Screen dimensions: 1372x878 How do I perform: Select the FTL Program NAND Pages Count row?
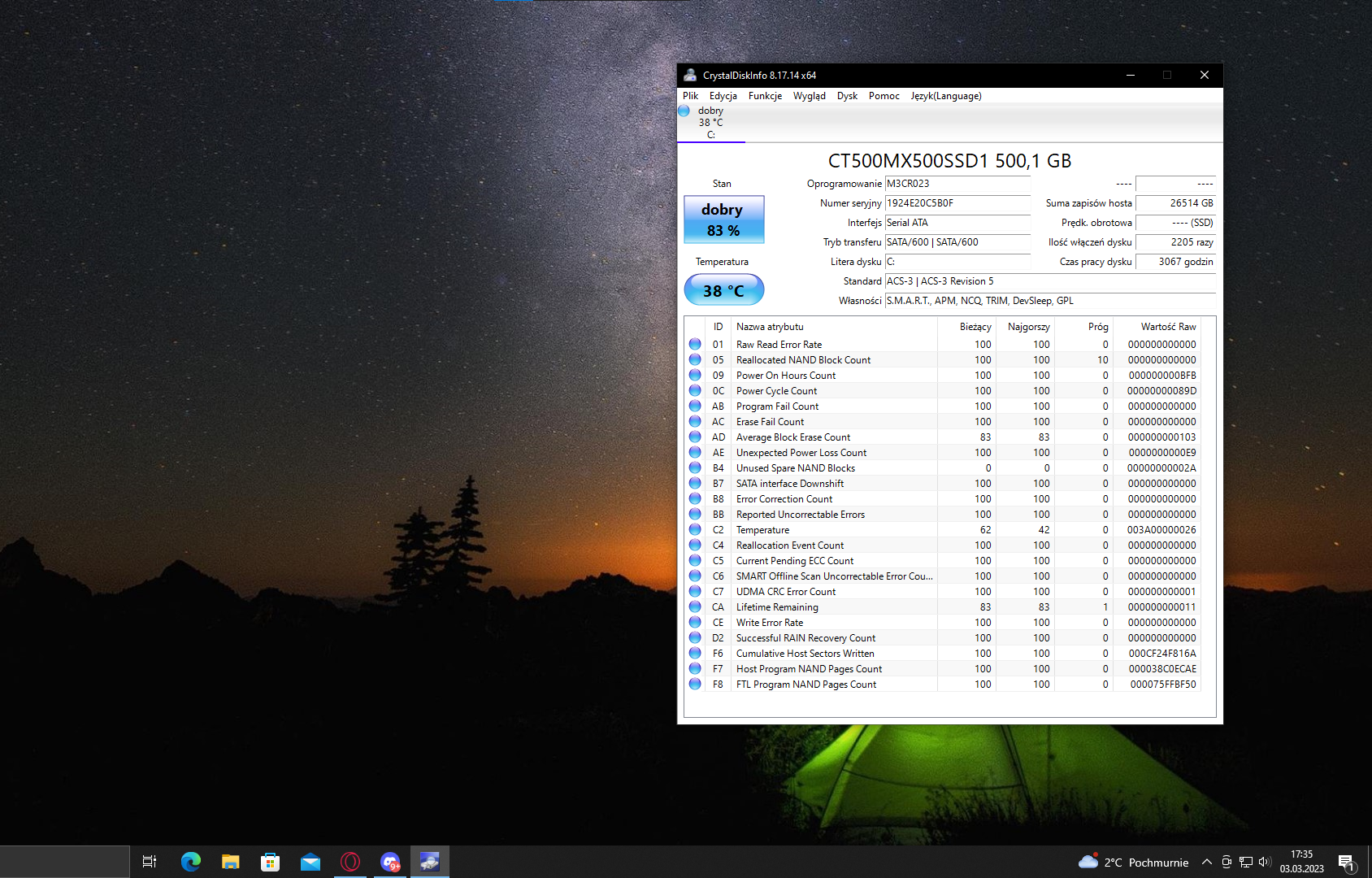point(944,685)
